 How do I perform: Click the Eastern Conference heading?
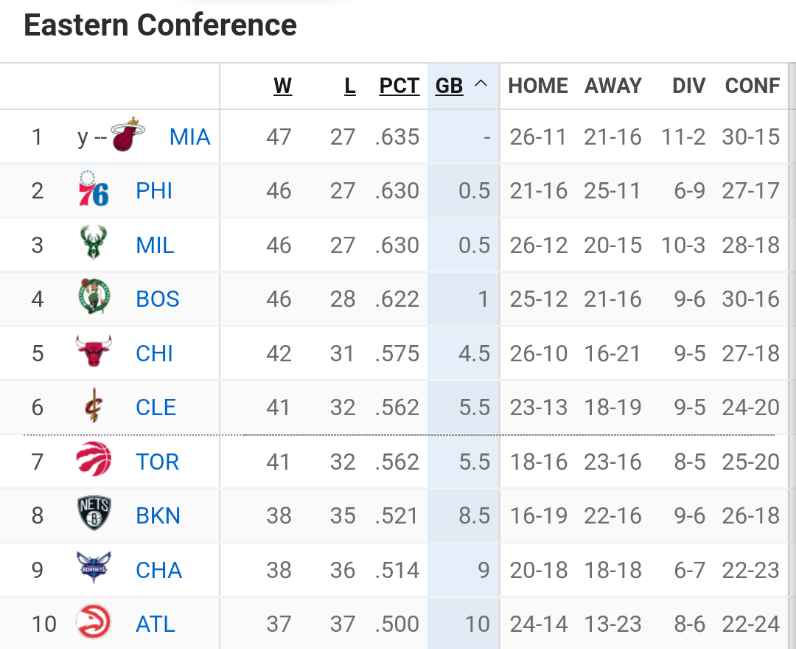pyautogui.click(x=160, y=25)
